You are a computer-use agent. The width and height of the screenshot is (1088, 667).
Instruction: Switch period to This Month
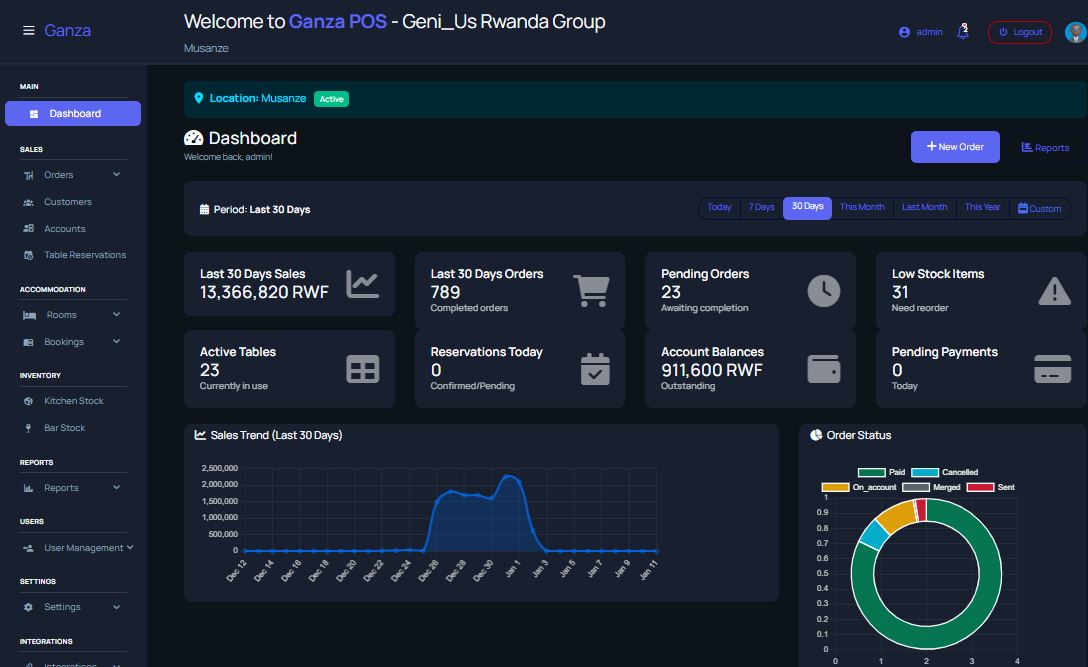pyautogui.click(x=862, y=207)
